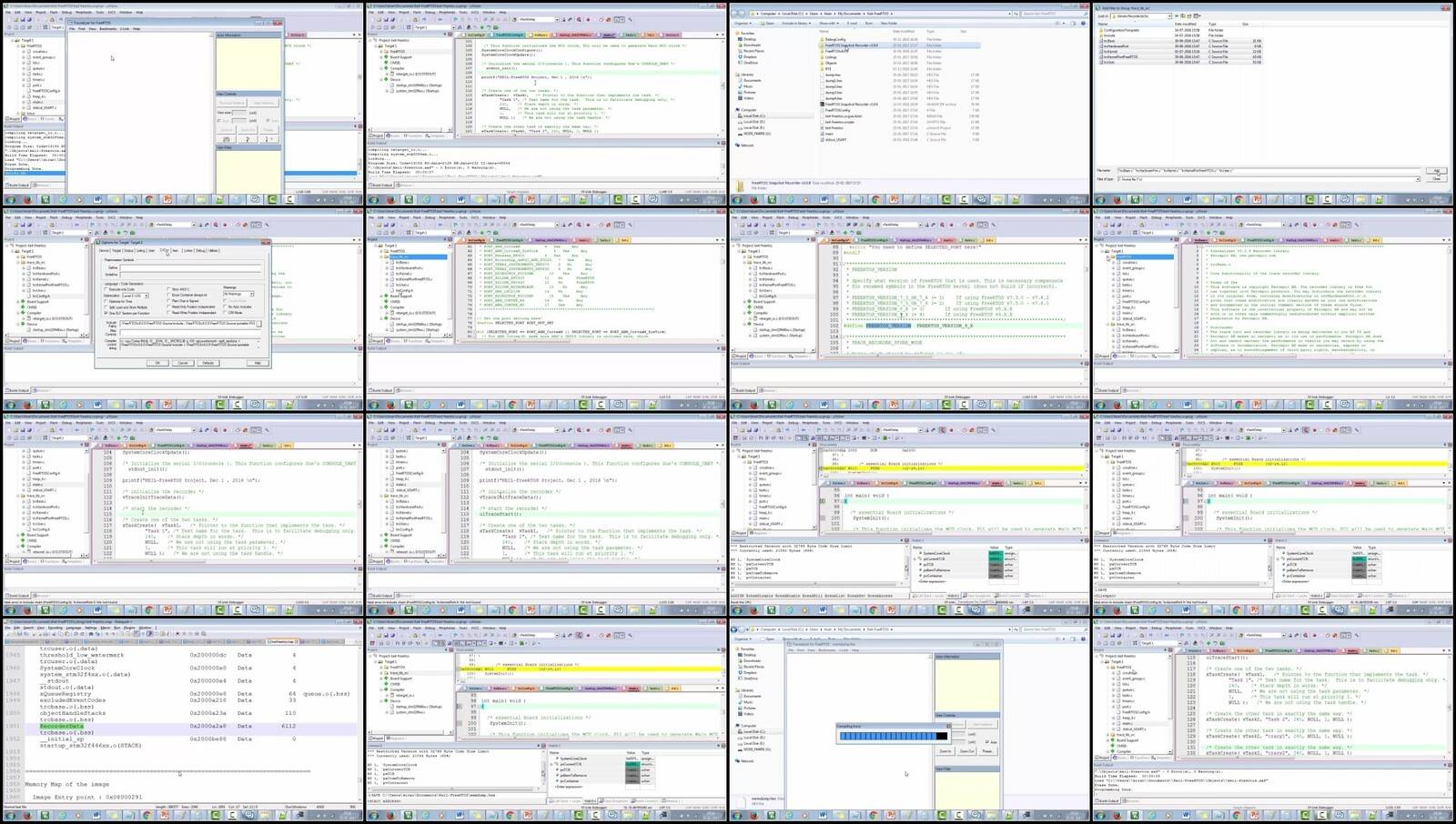The height and width of the screenshot is (824, 1456).
Task: Click the queue.o(.bss) entry in Notepad++
Action: 327,693
